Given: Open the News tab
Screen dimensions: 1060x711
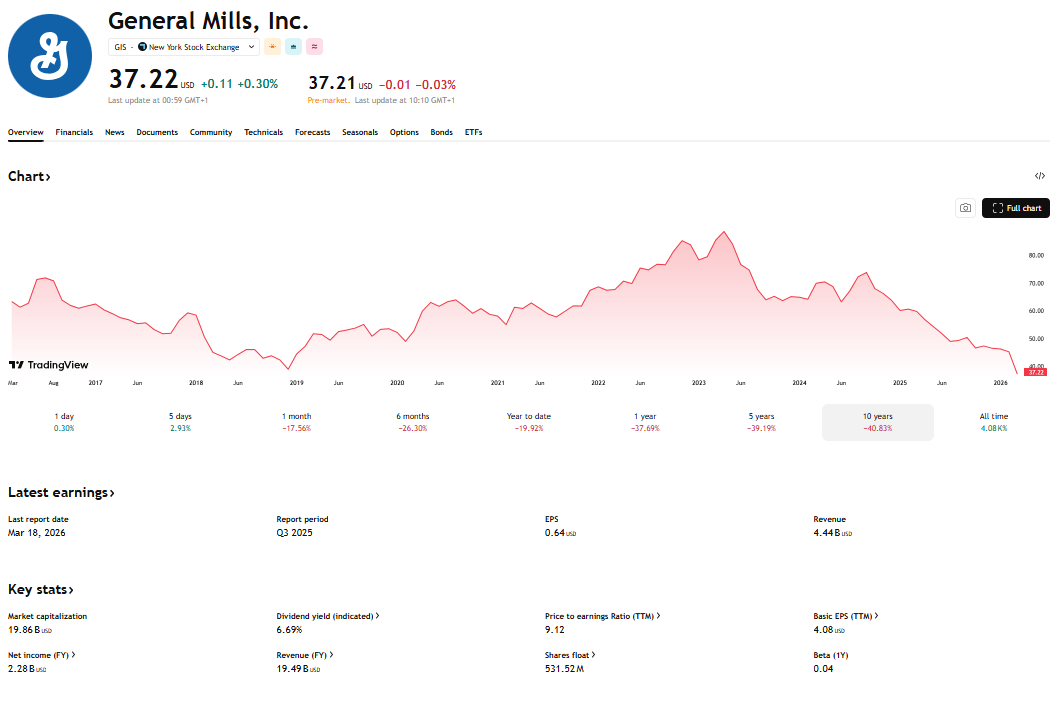Looking at the screenshot, I should 115,132.
